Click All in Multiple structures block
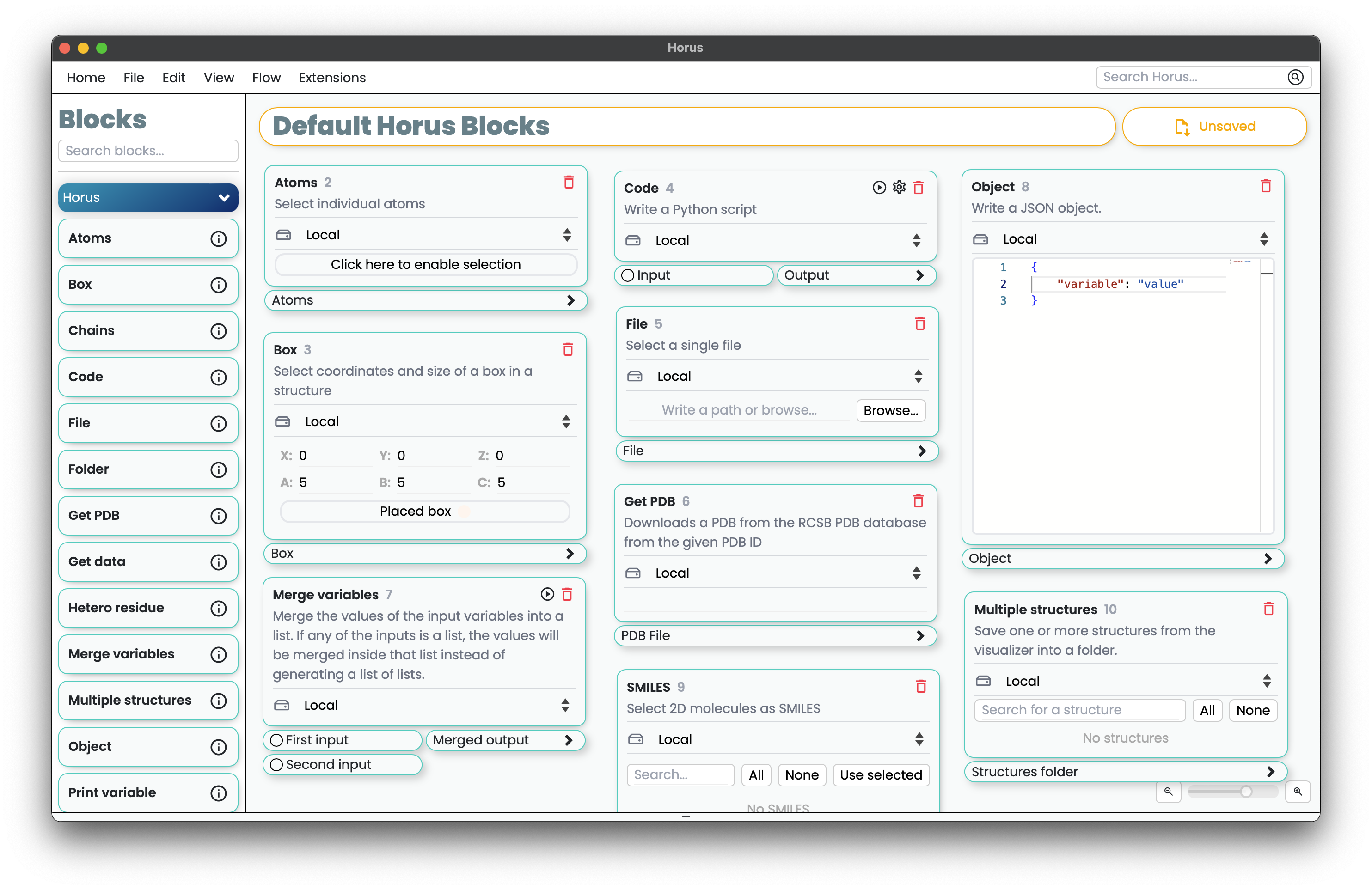This screenshot has height=890, width=1372. [1207, 710]
